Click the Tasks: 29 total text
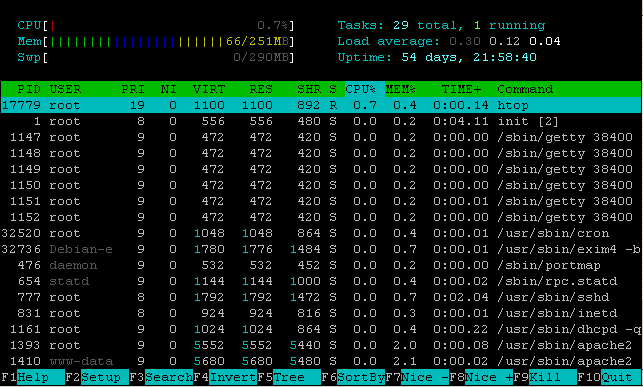 click(401, 25)
